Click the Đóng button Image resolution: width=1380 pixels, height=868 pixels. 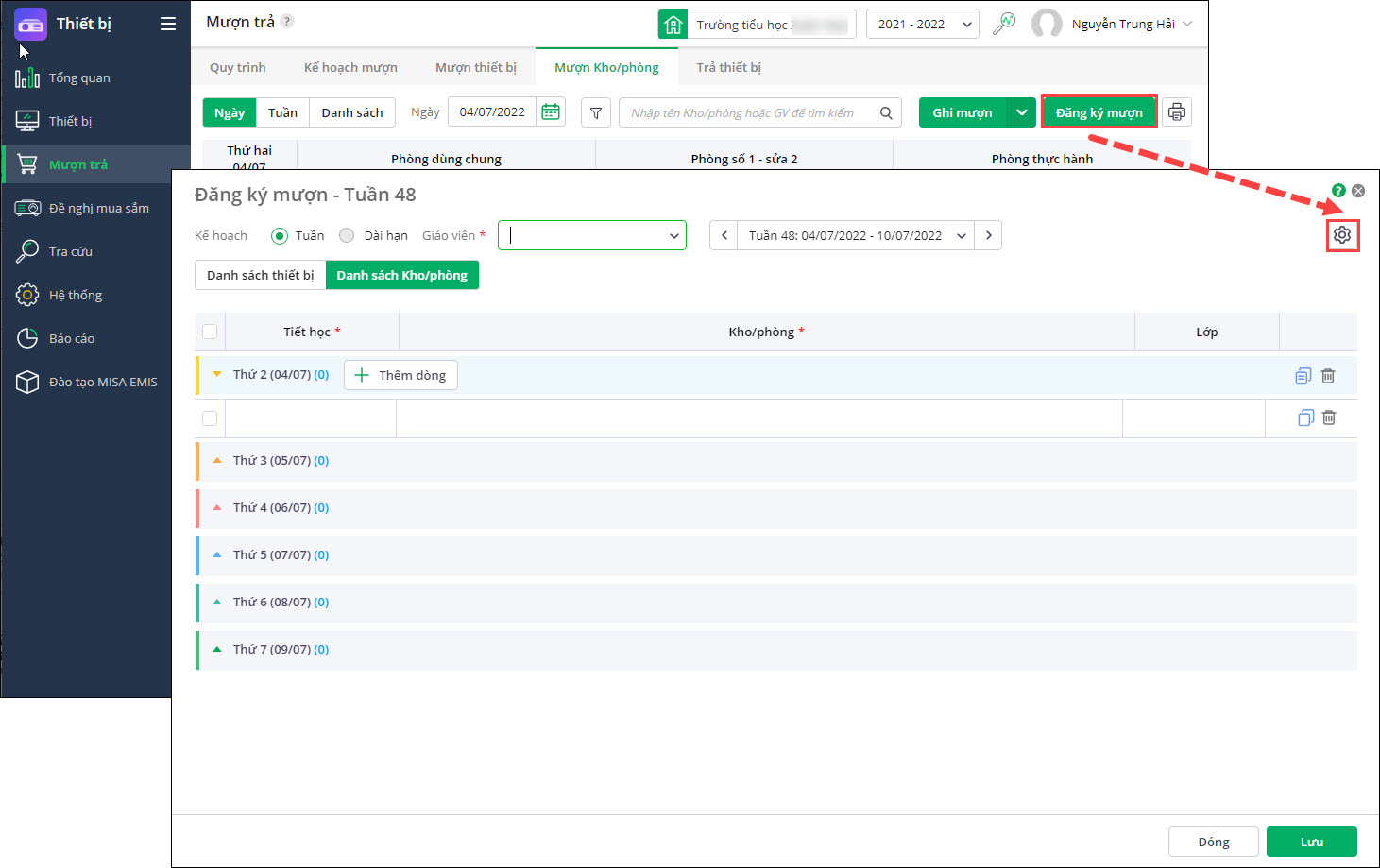pyautogui.click(x=1214, y=842)
